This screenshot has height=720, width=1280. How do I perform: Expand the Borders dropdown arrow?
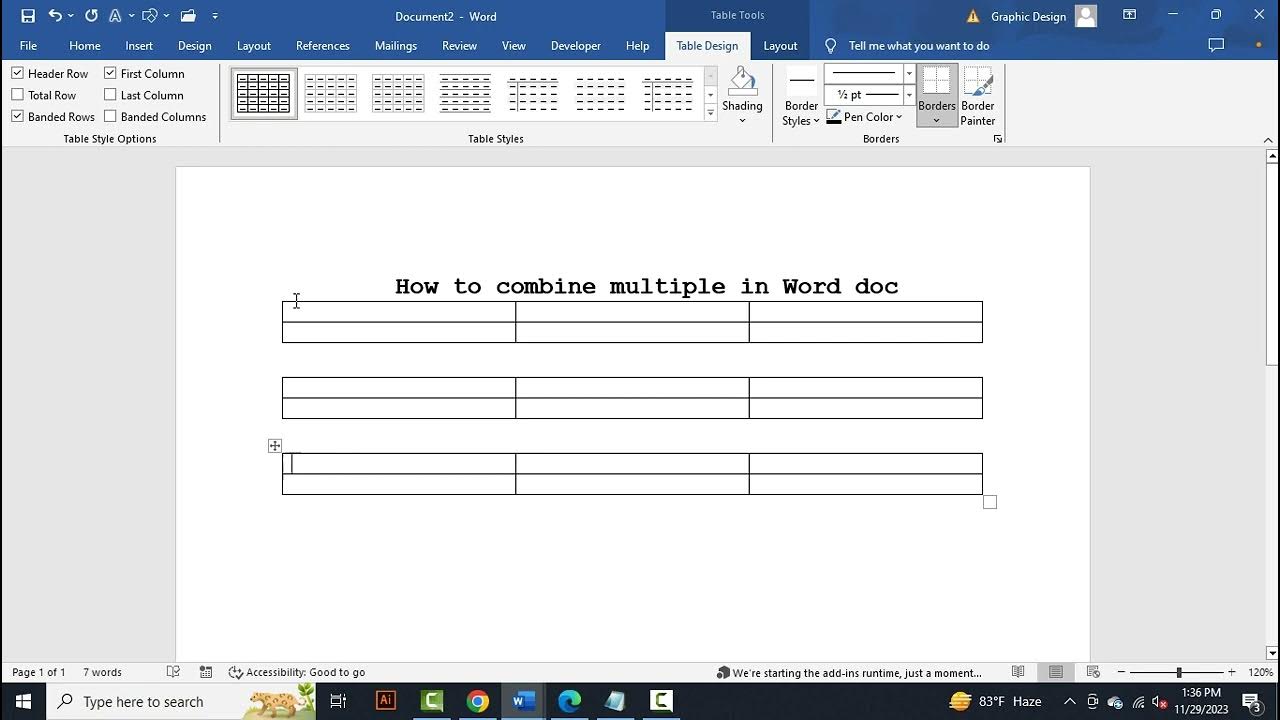click(x=937, y=120)
